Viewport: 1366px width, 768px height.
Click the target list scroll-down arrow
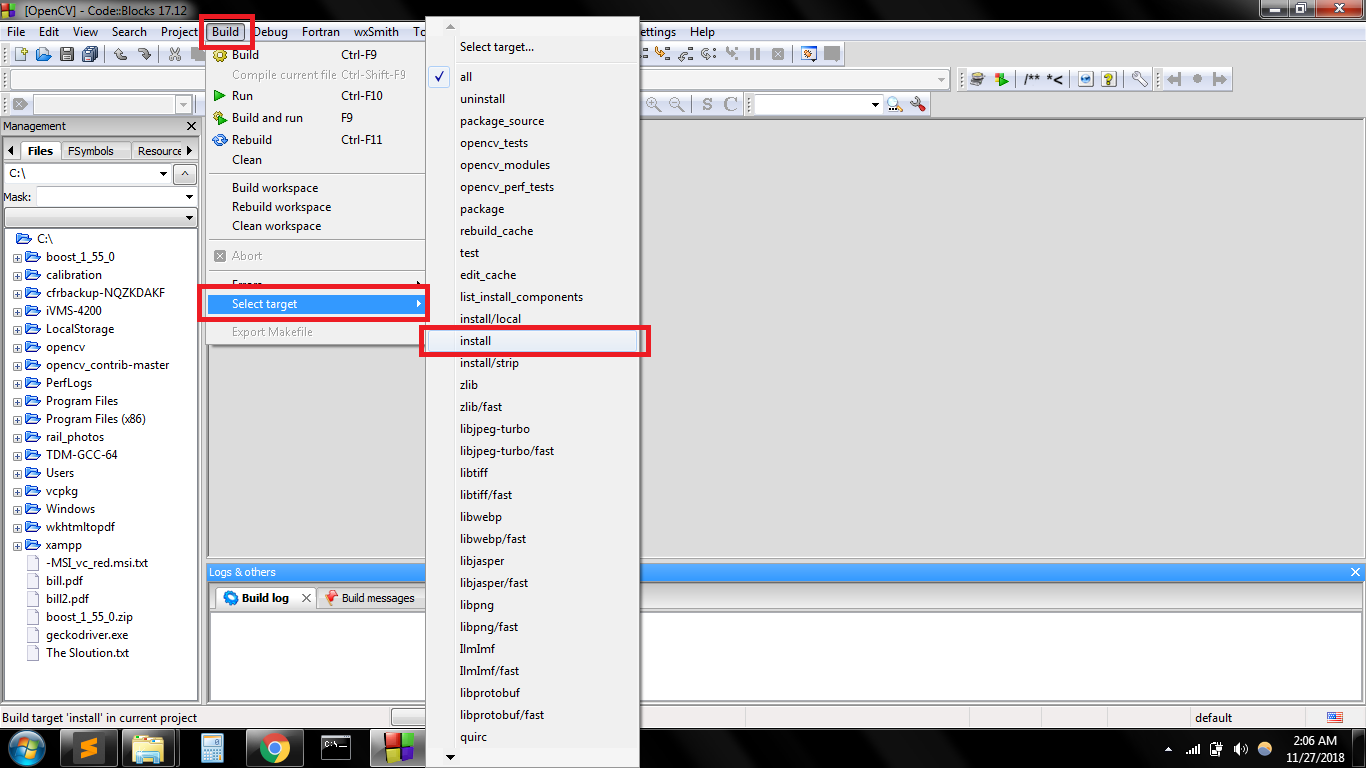(449, 758)
